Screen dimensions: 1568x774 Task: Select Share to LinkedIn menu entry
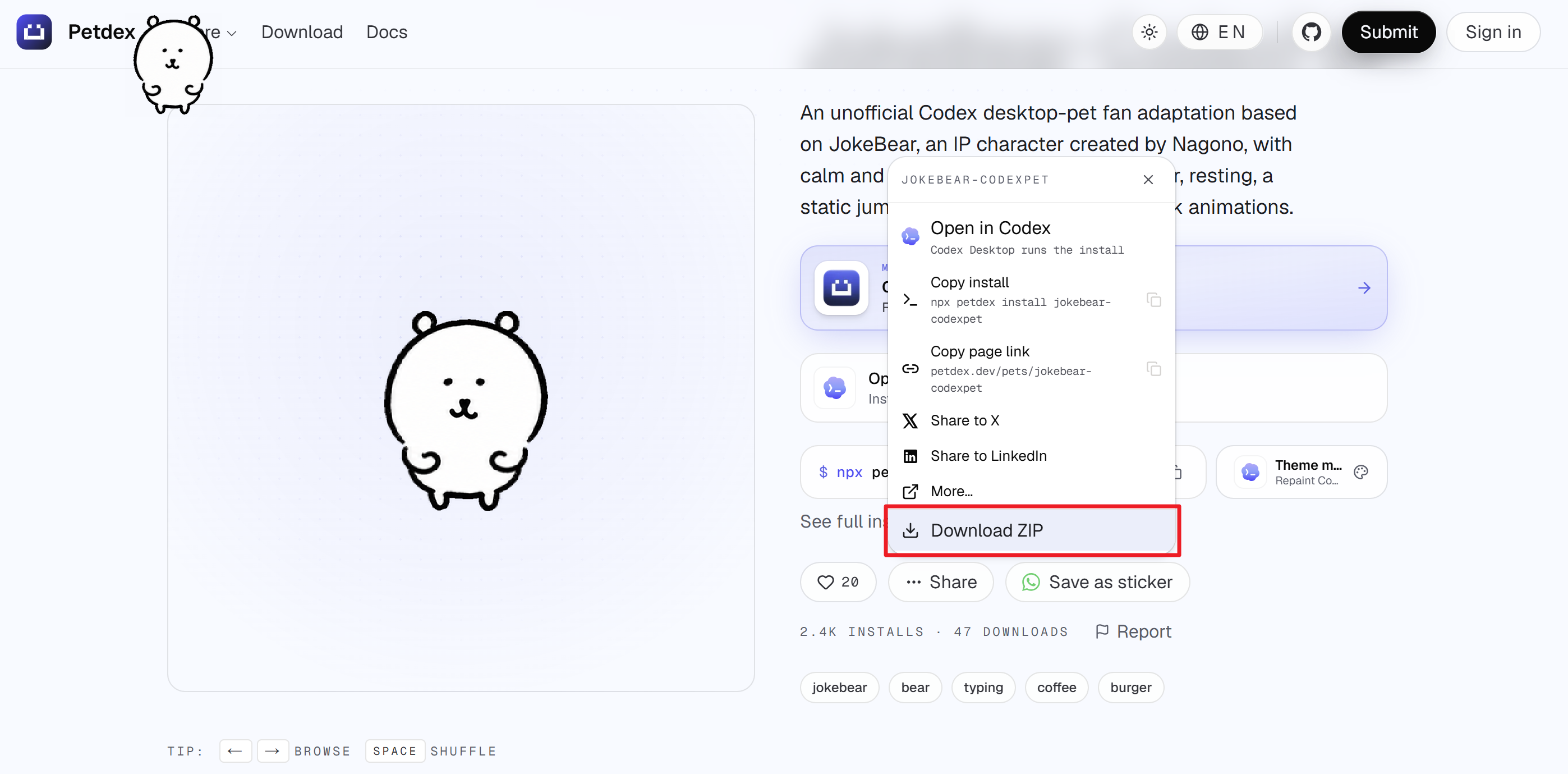tap(1031, 456)
